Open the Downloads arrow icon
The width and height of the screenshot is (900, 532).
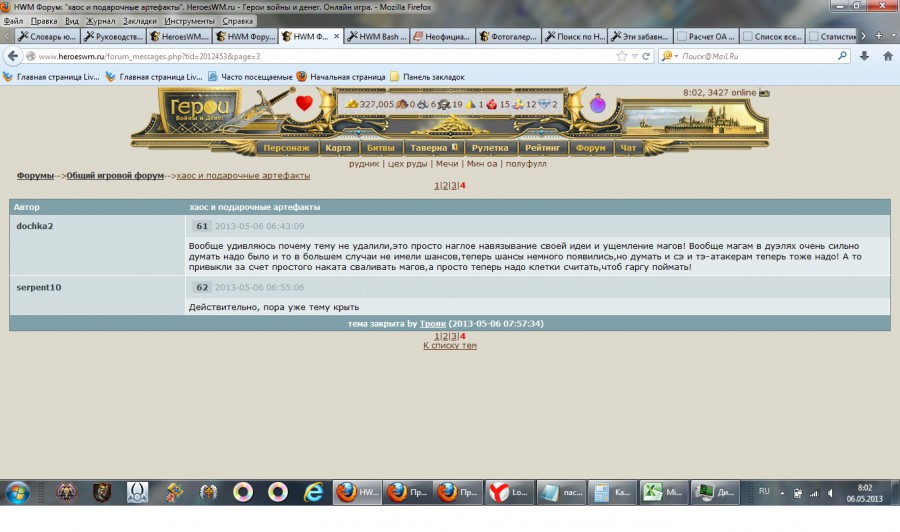click(864, 56)
